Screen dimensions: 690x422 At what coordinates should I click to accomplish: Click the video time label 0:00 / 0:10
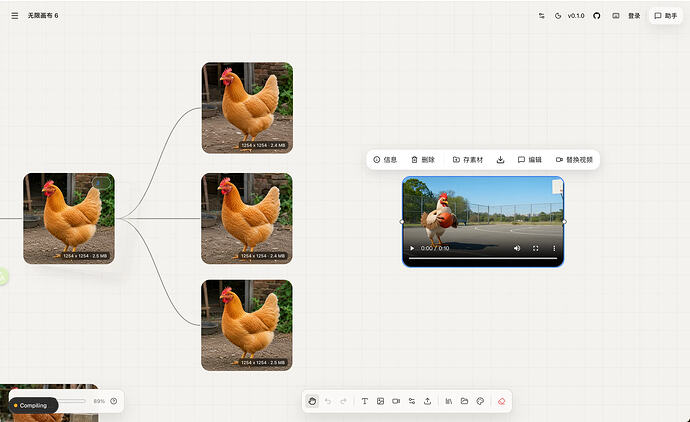(435, 248)
